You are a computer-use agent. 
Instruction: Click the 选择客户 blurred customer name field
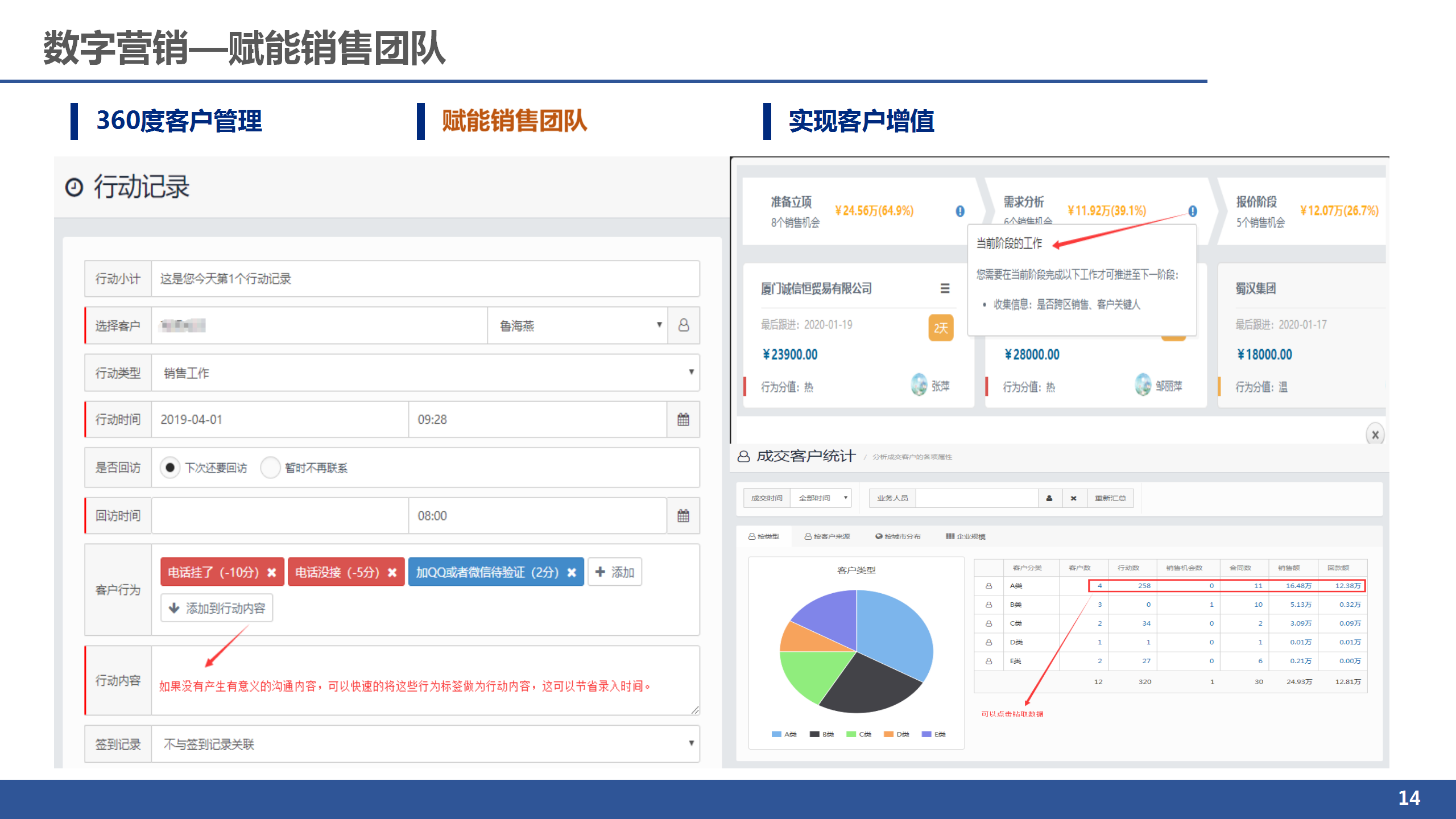320,325
